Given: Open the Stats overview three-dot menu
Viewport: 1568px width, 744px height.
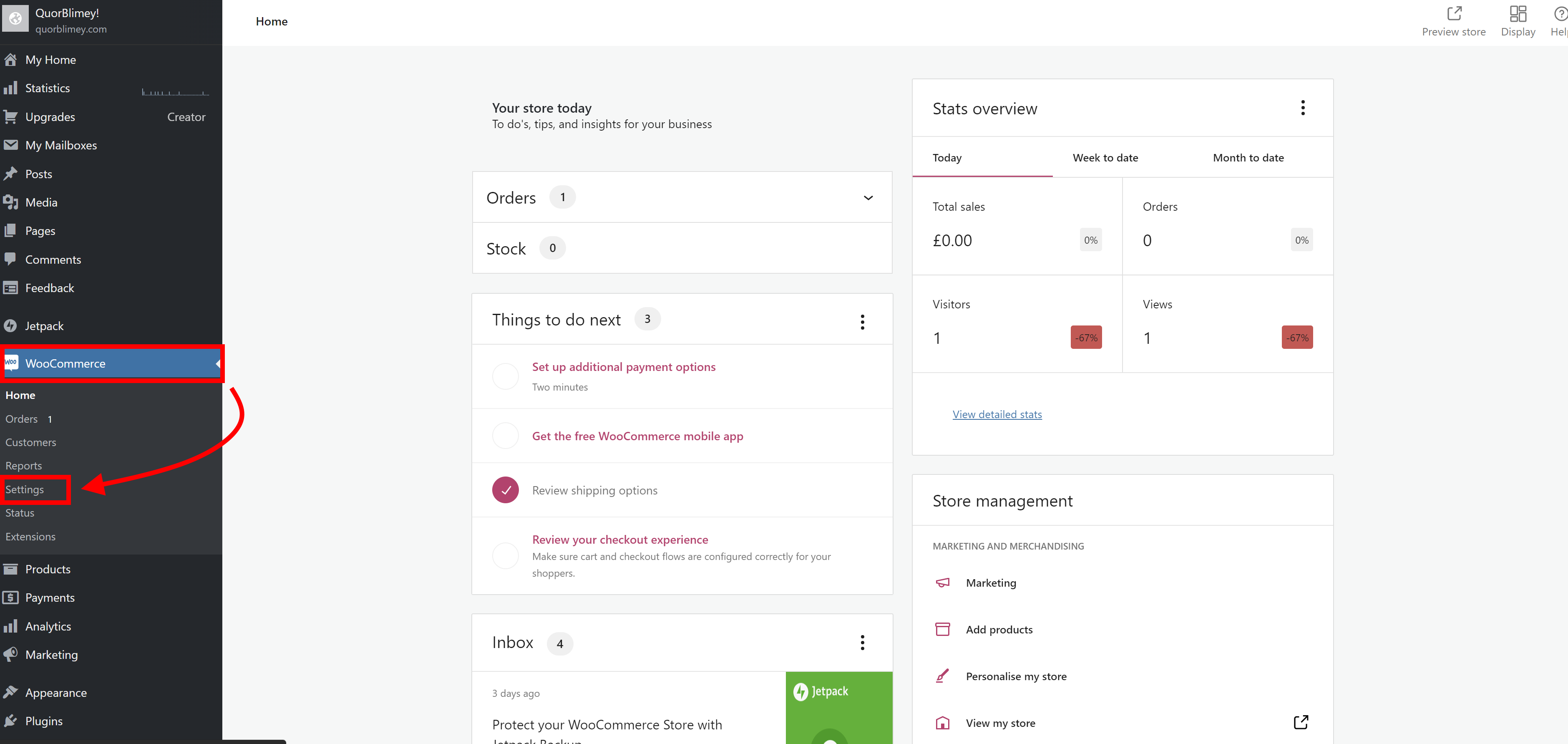Looking at the screenshot, I should [x=1303, y=108].
